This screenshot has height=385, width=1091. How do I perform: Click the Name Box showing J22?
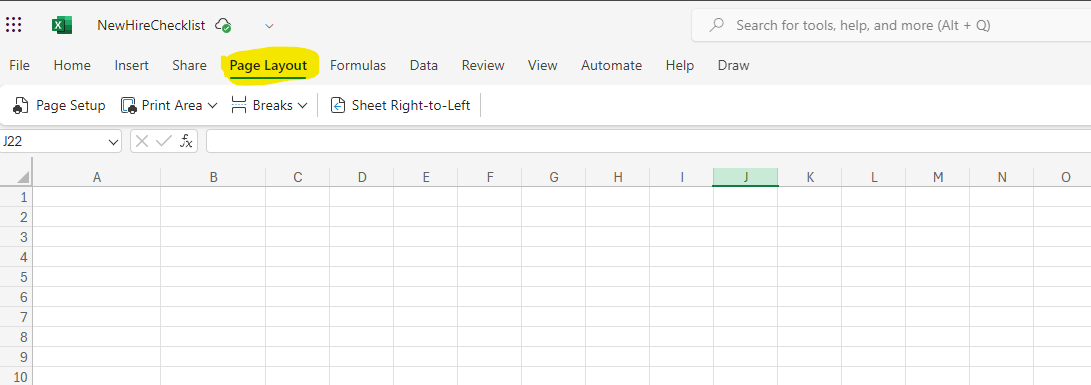pos(53,142)
